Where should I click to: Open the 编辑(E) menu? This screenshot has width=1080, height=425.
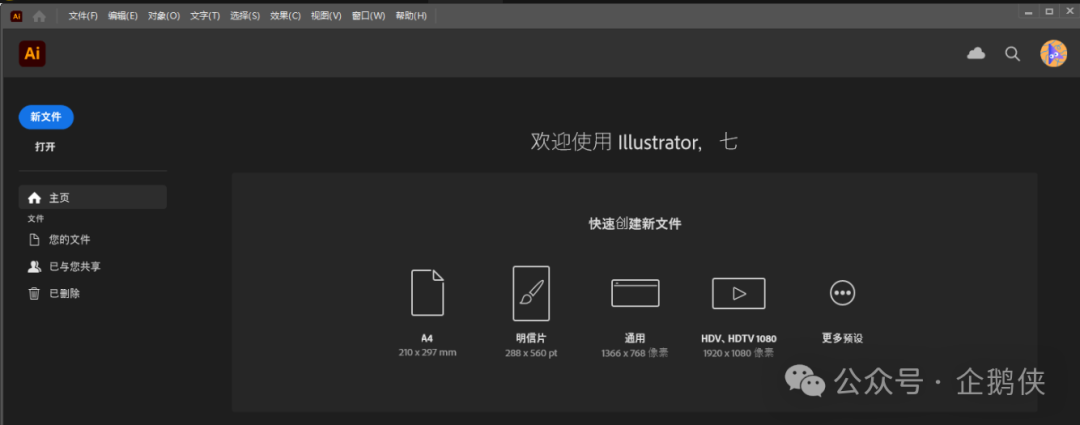click(x=123, y=16)
